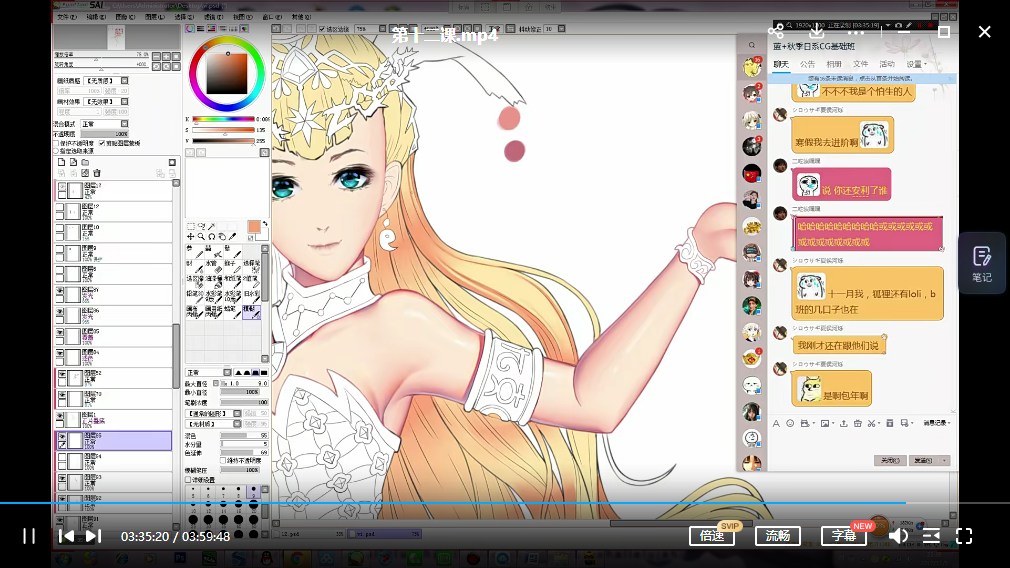This screenshot has width=1010, height=568.
Task: Toggle visibility of the top layer 图层17
Action: click(x=62, y=186)
